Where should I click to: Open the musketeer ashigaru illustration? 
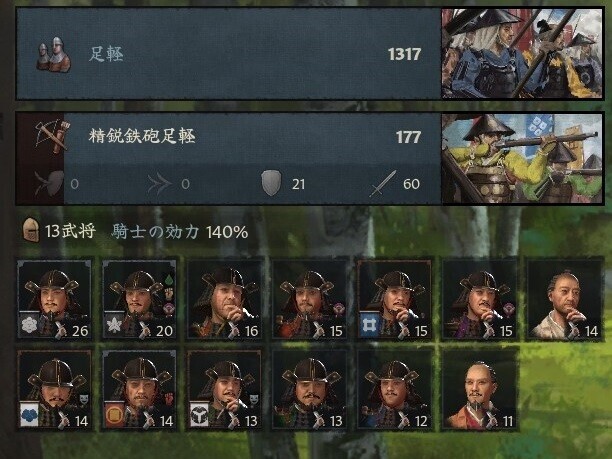click(522, 158)
